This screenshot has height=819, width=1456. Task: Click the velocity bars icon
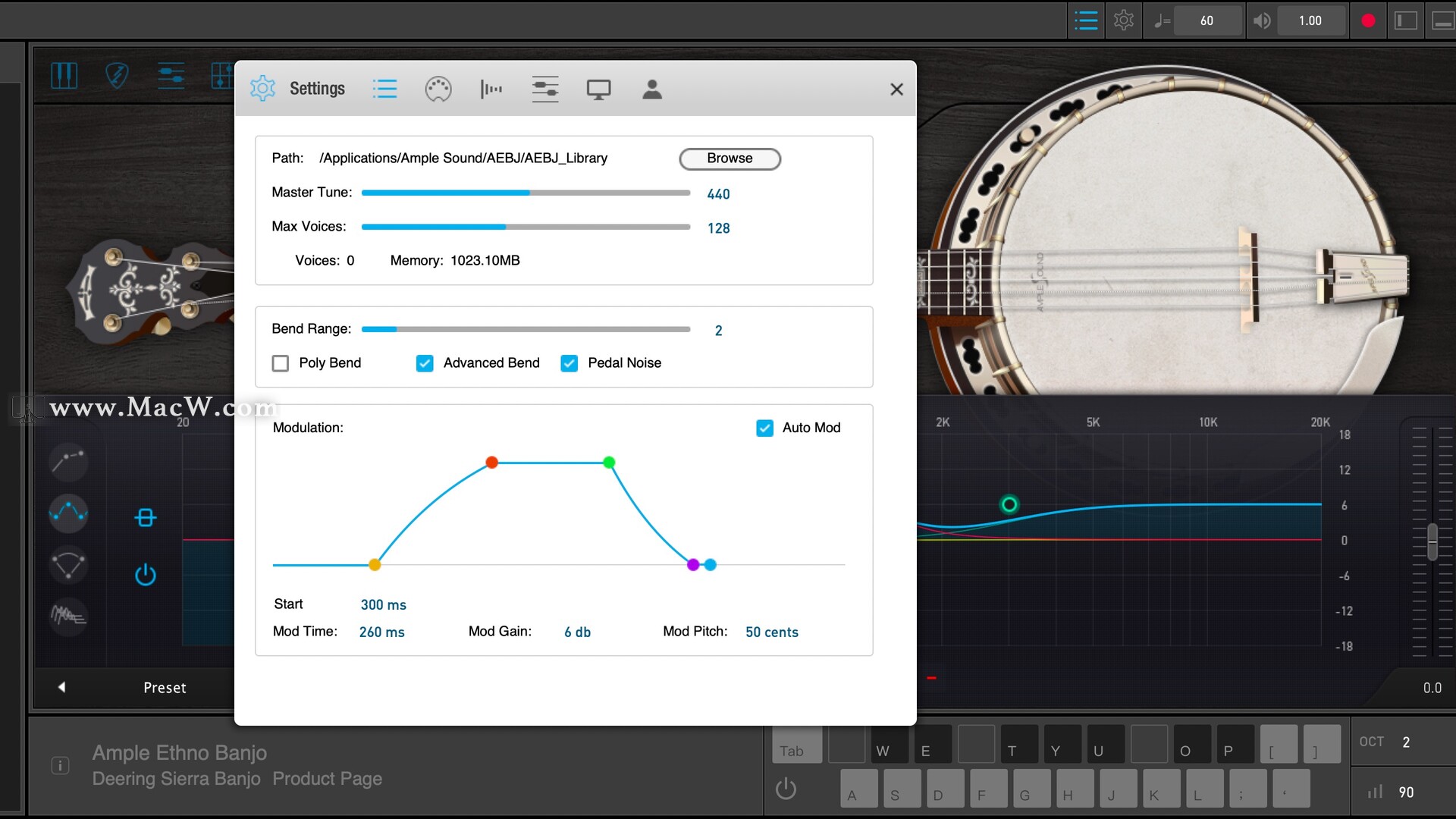(x=1374, y=792)
